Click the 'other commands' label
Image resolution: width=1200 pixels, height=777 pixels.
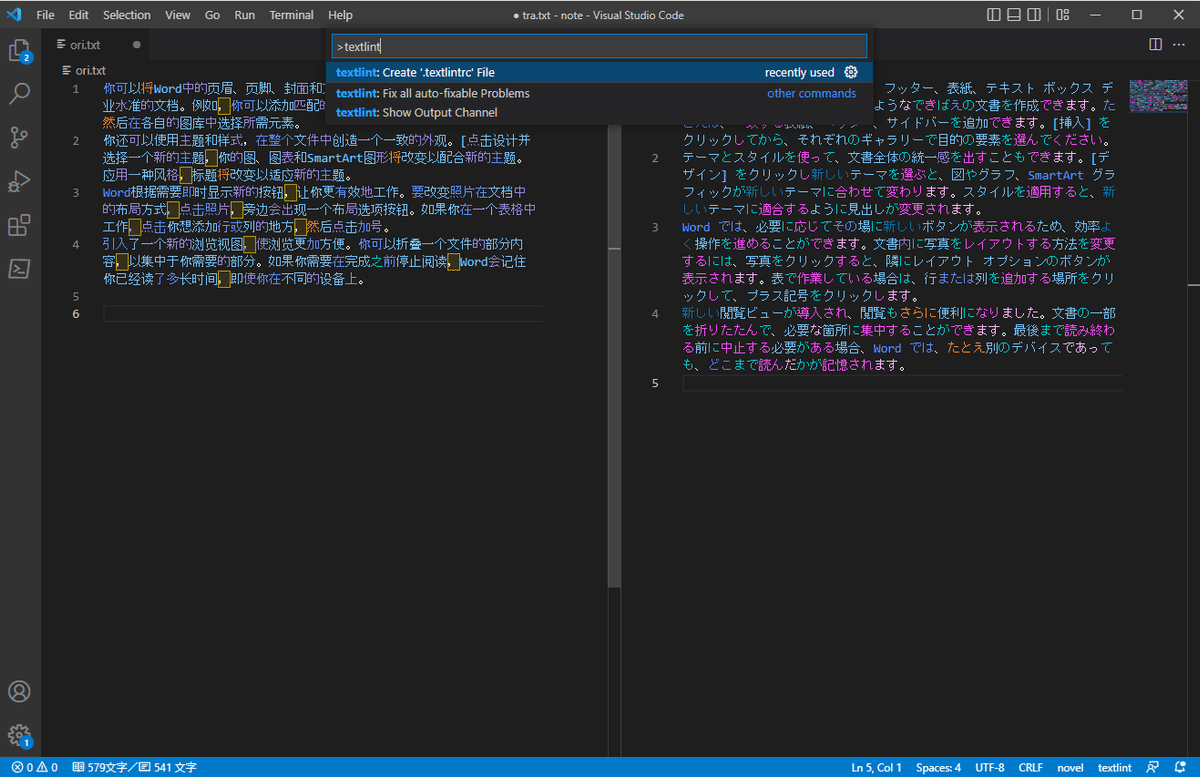coord(811,93)
